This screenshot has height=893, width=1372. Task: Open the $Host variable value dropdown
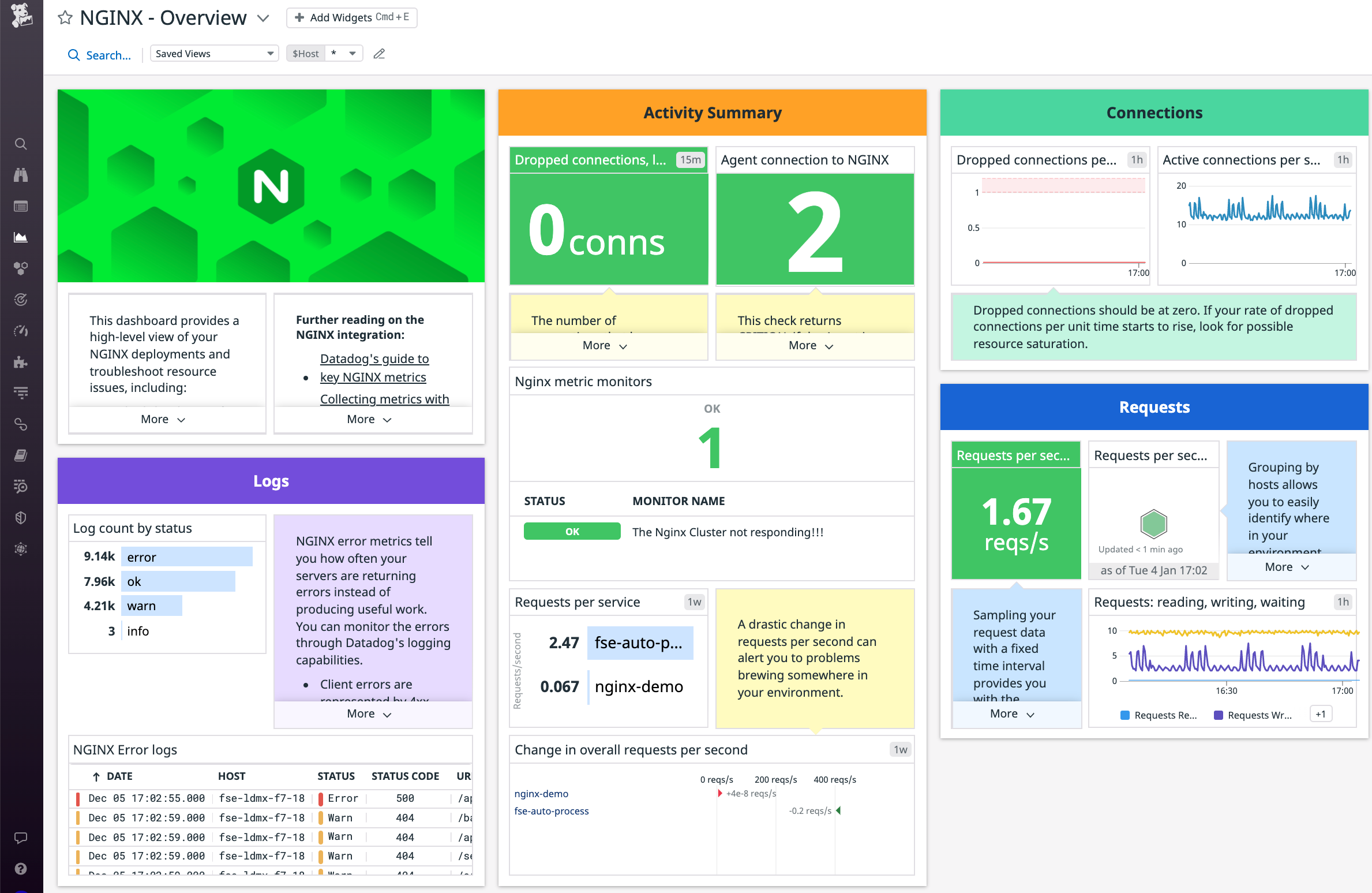344,54
